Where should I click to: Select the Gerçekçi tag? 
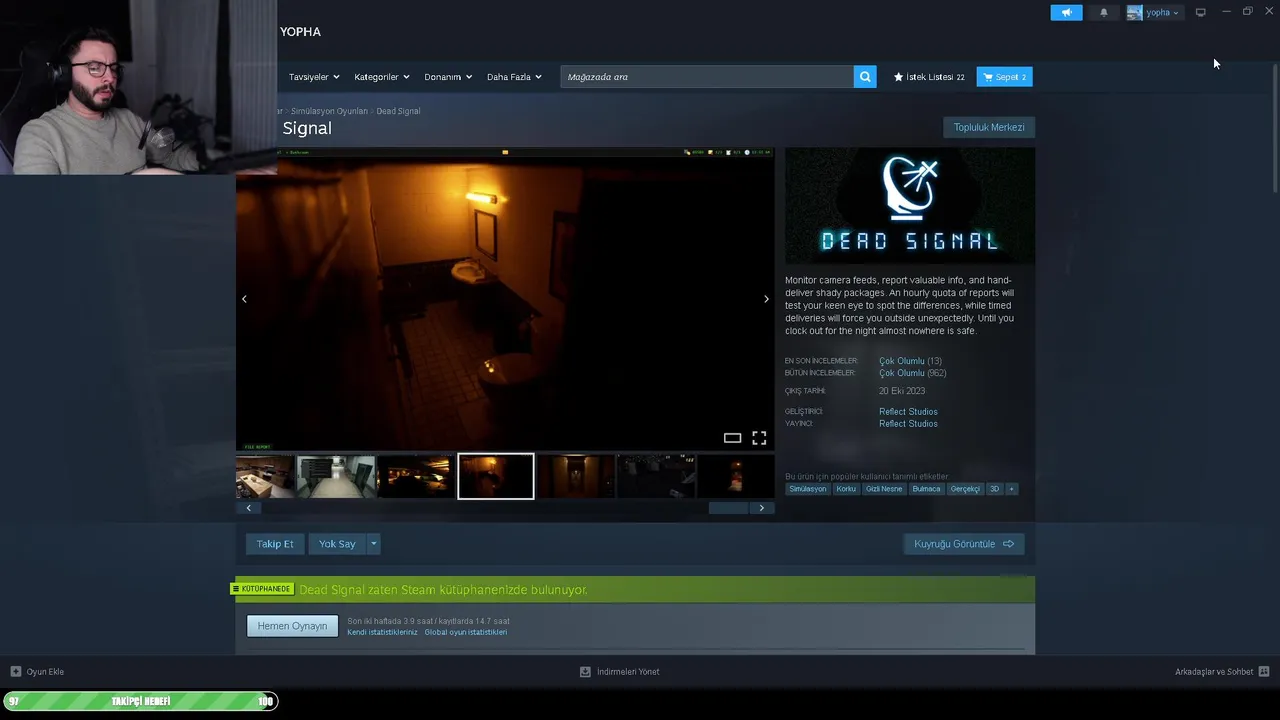pyautogui.click(x=965, y=489)
